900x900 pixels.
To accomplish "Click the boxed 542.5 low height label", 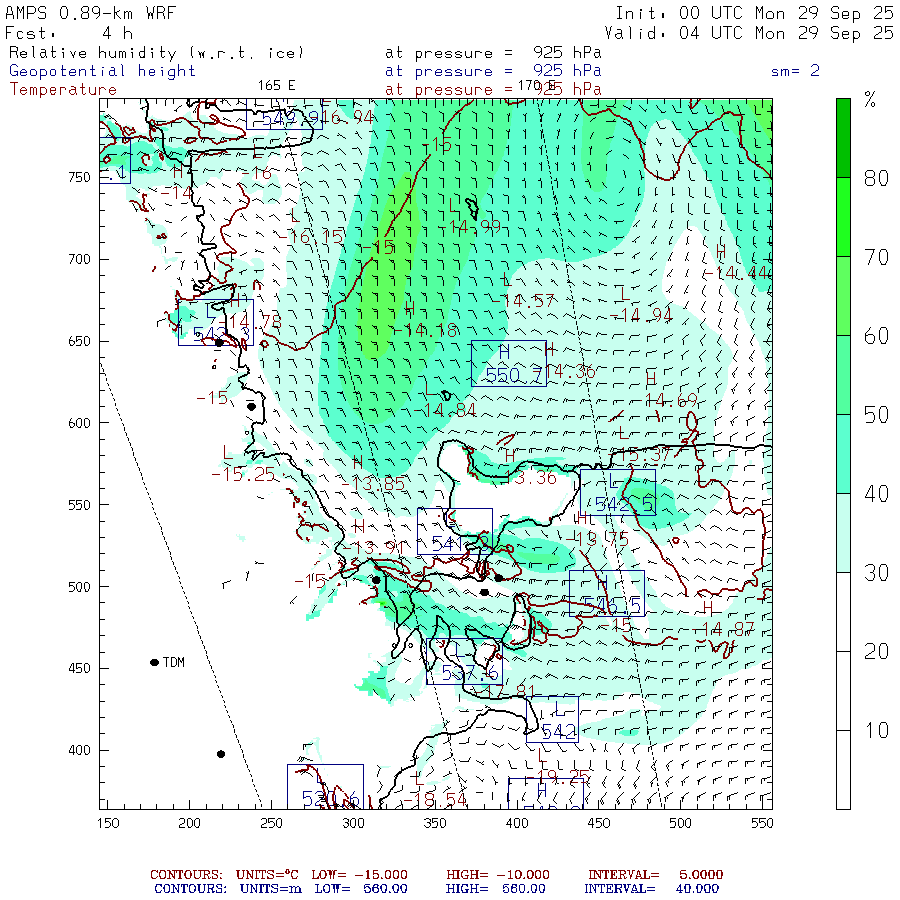I will (x=618, y=493).
